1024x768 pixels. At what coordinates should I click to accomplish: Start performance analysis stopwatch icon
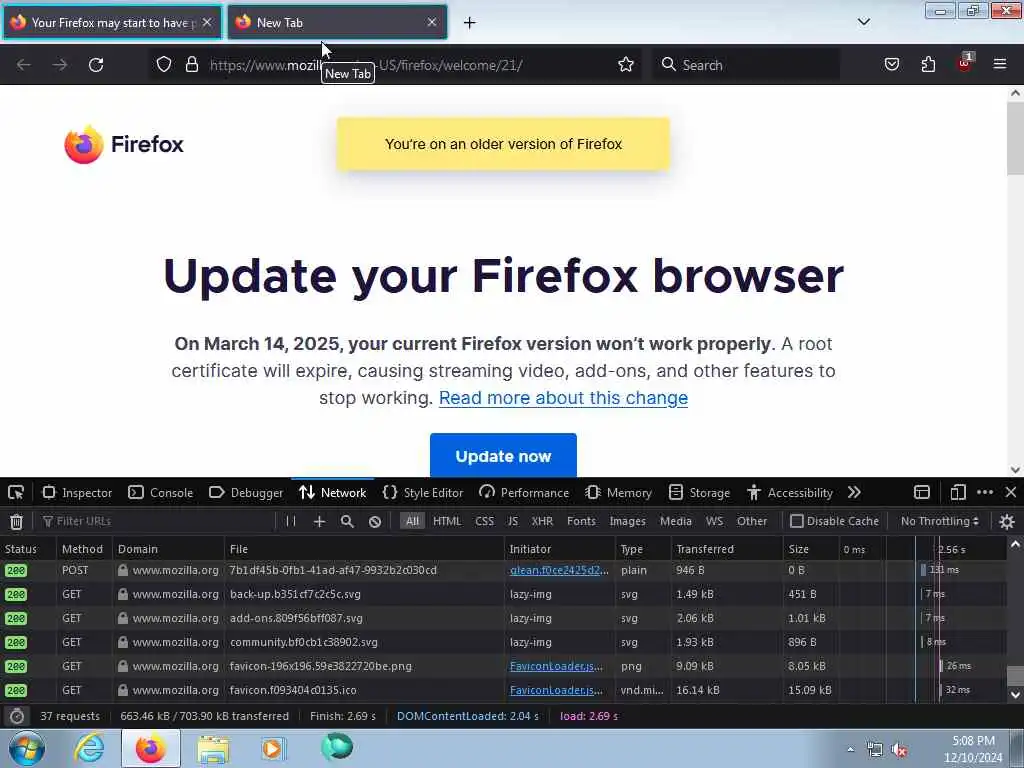17,716
